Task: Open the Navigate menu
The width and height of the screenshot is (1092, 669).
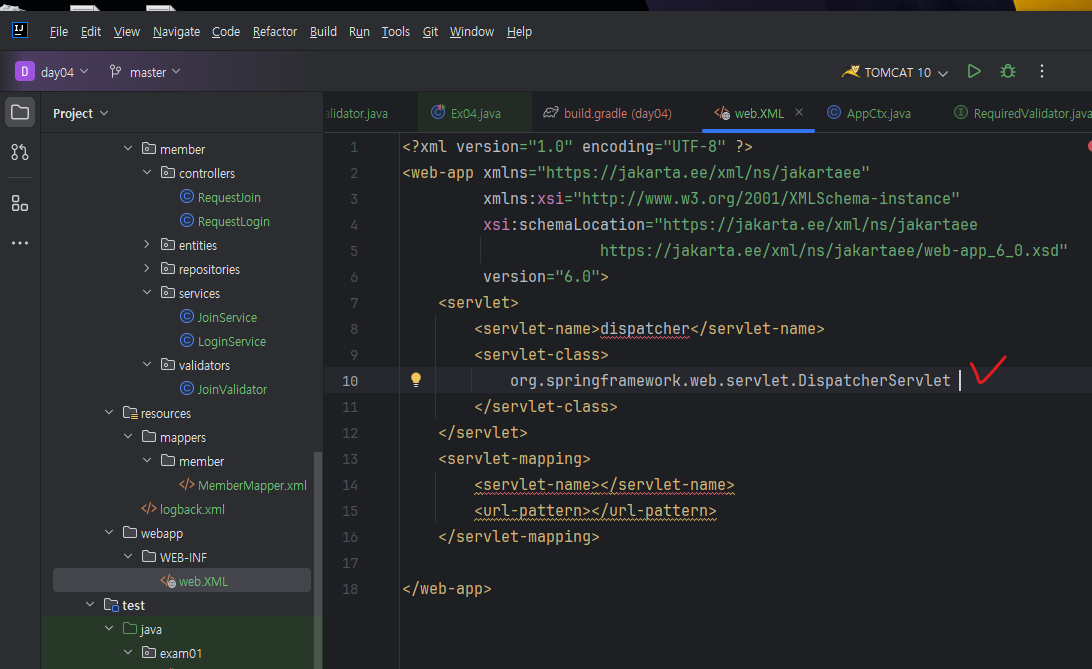Action: (176, 31)
